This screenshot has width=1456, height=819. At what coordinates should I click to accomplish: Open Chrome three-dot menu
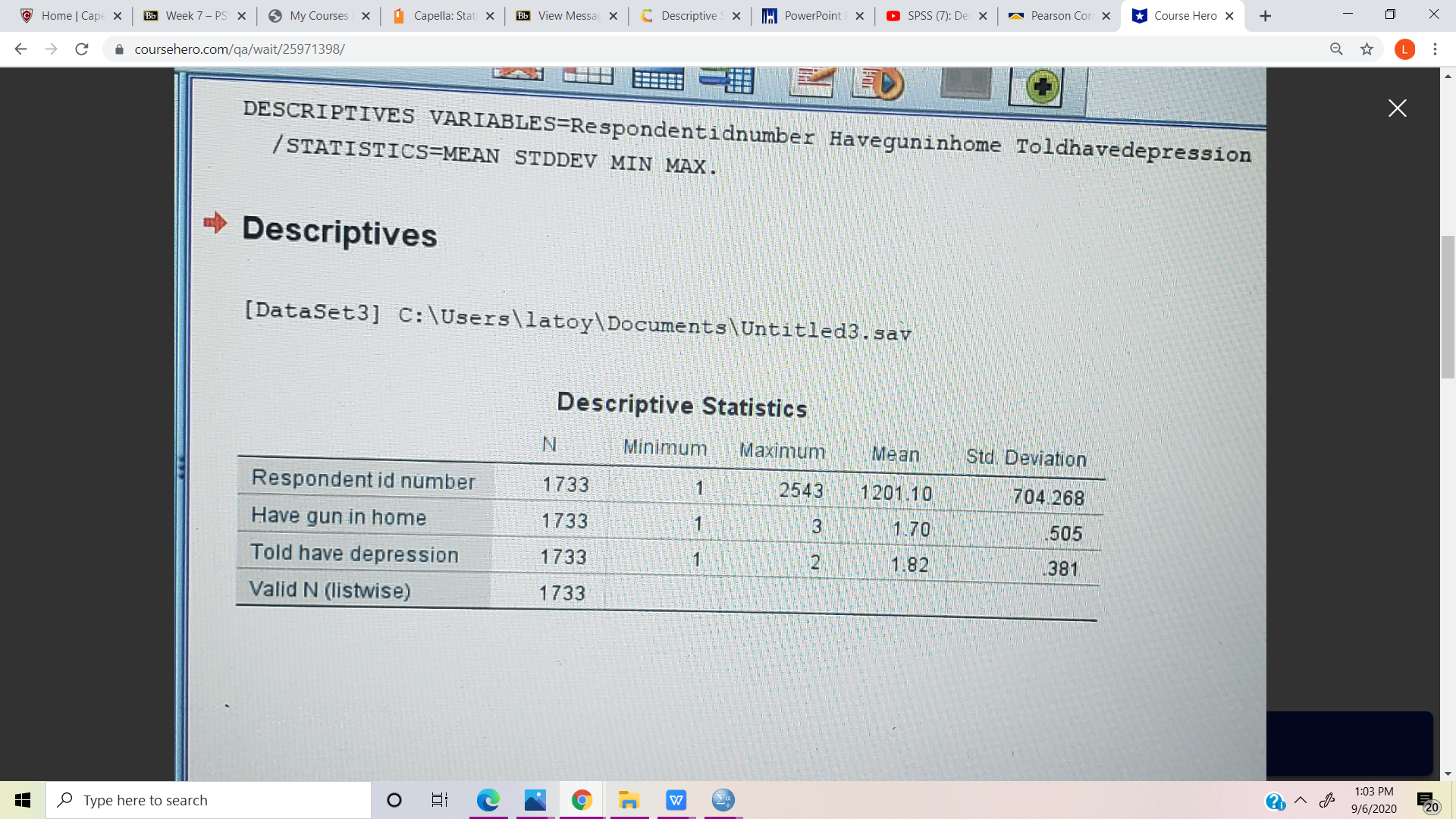1435,49
